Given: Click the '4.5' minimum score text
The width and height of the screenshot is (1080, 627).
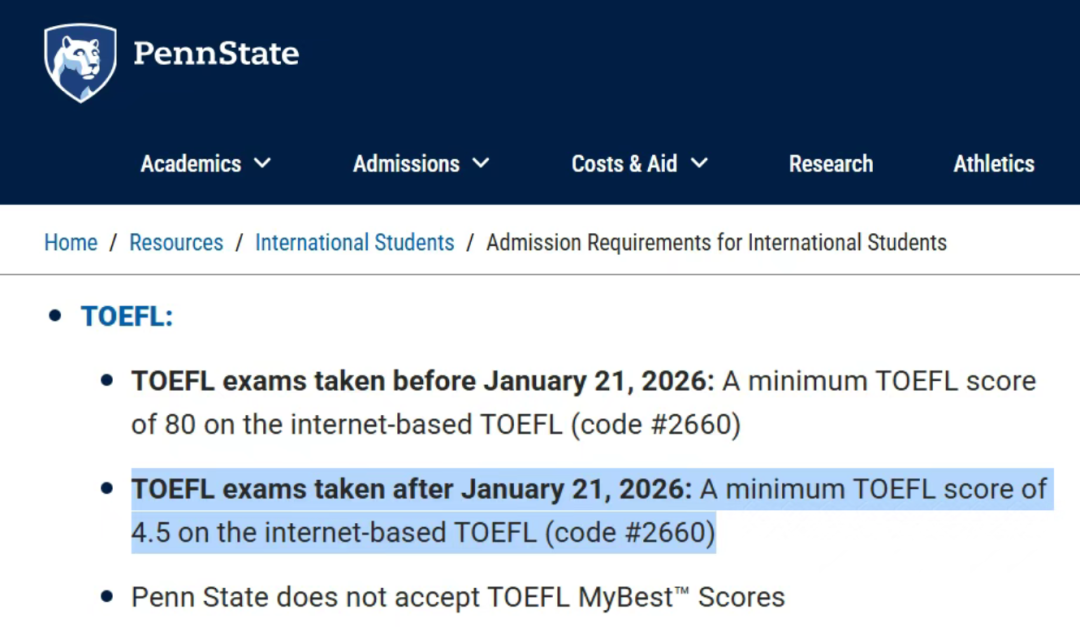Looking at the screenshot, I should tap(151, 533).
